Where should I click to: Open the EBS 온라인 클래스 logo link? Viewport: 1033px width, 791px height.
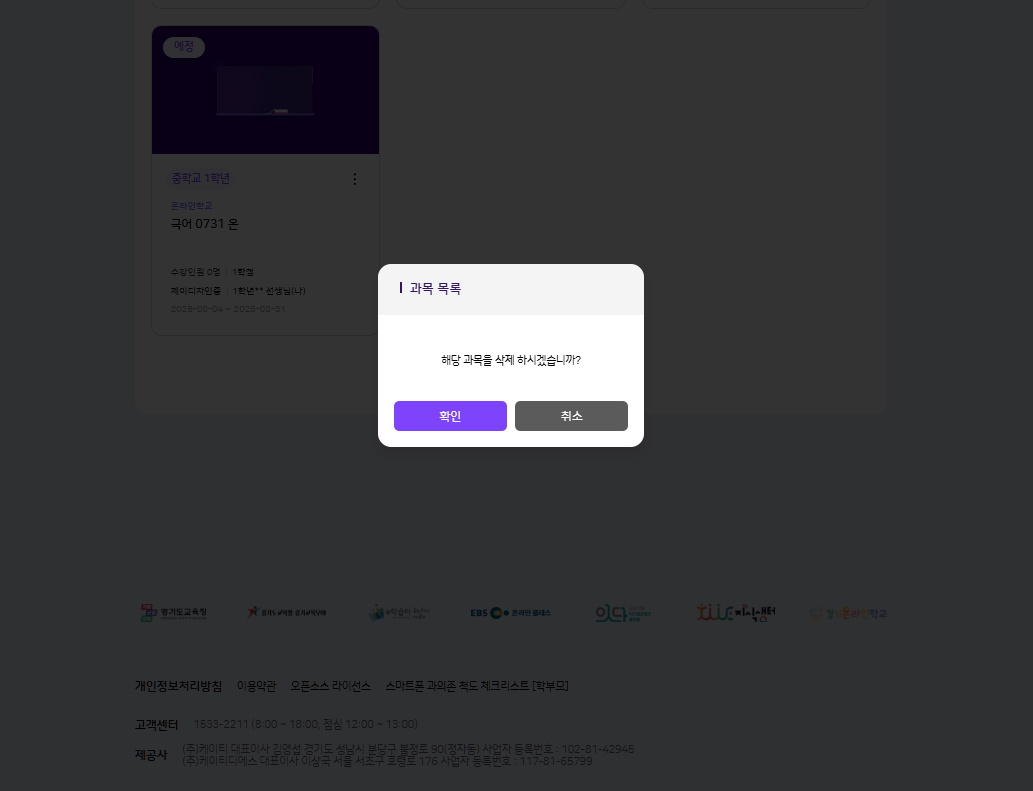coord(511,613)
